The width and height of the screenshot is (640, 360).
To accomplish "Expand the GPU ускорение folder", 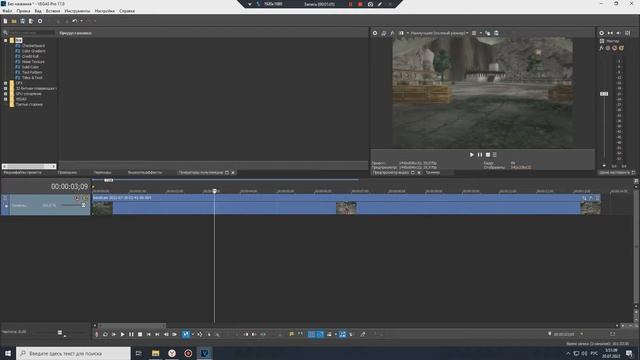I will pos(6,93).
